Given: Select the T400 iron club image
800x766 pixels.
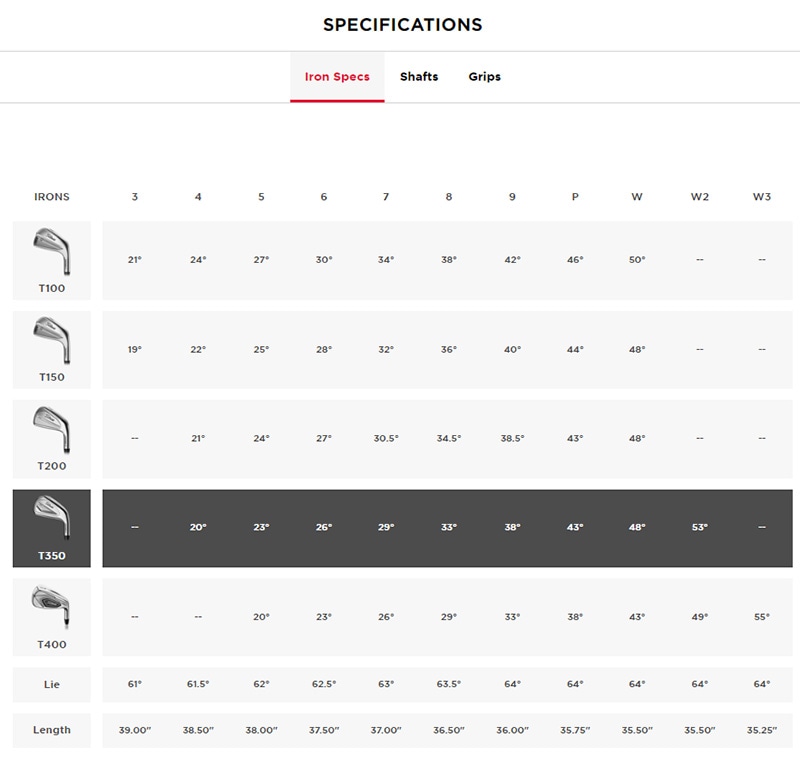Looking at the screenshot, I should tap(51, 608).
